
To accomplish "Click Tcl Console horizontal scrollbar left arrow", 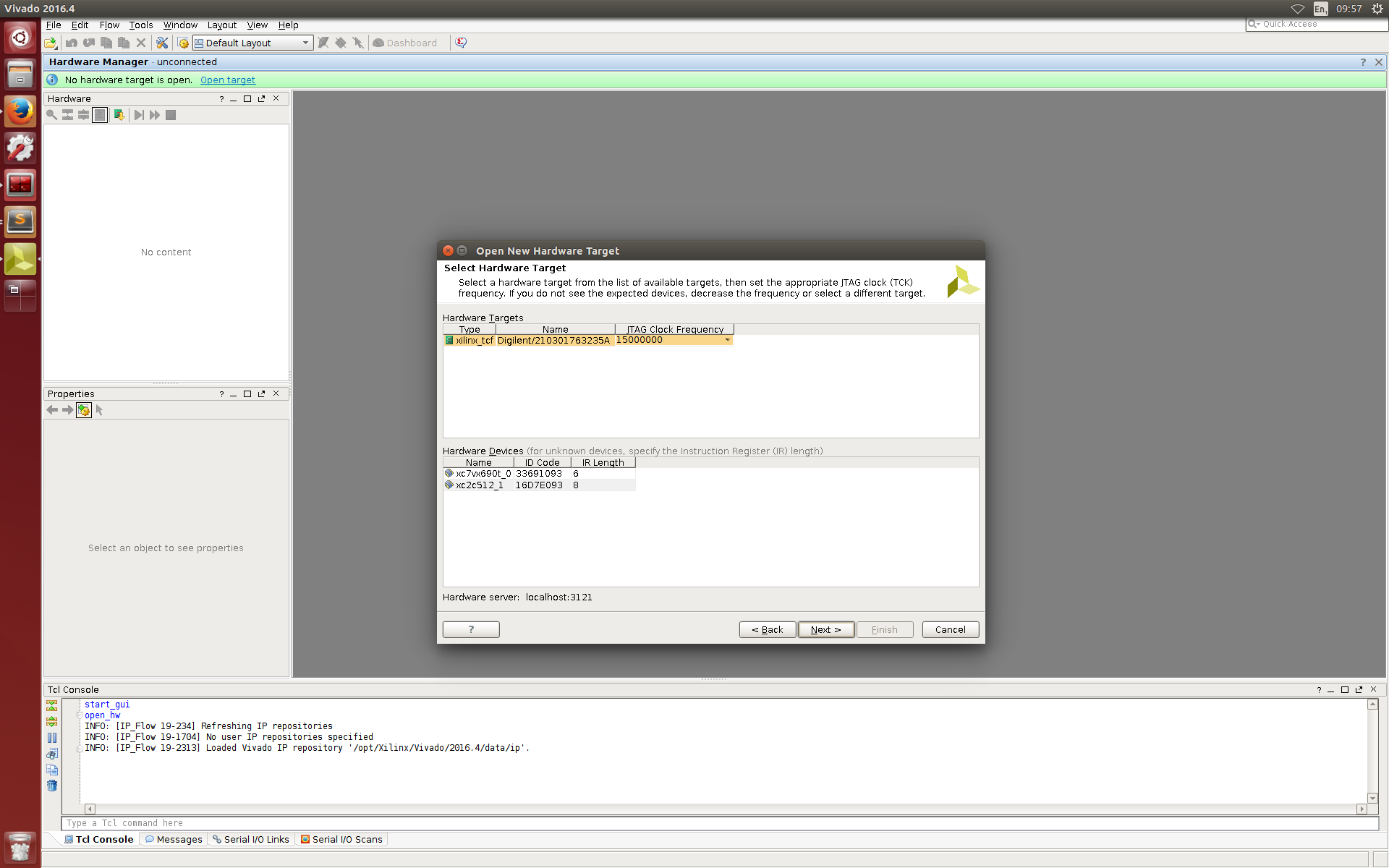I will click(x=90, y=809).
